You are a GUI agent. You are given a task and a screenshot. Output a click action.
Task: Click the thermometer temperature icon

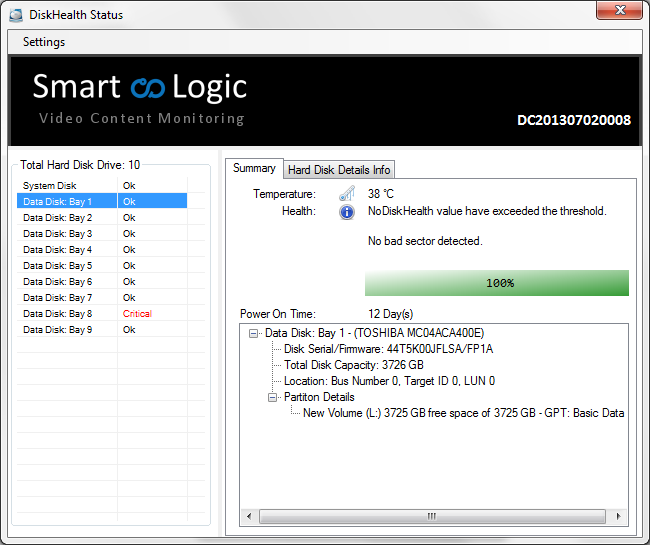347,194
